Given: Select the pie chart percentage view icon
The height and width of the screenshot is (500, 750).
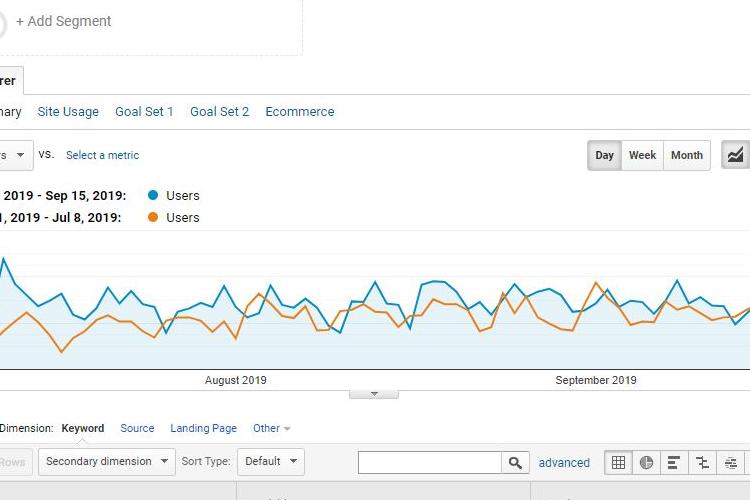Looking at the screenshot, I should click(x=647, y=462).
